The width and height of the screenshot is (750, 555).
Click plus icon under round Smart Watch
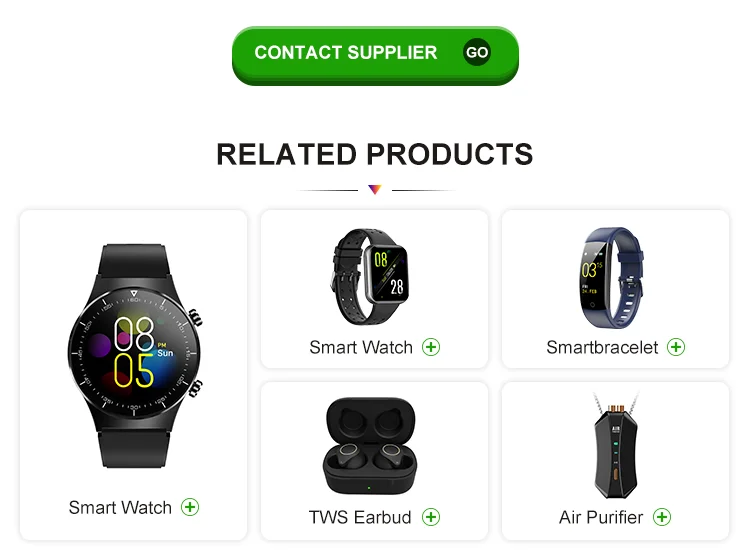tap(190, 507)
